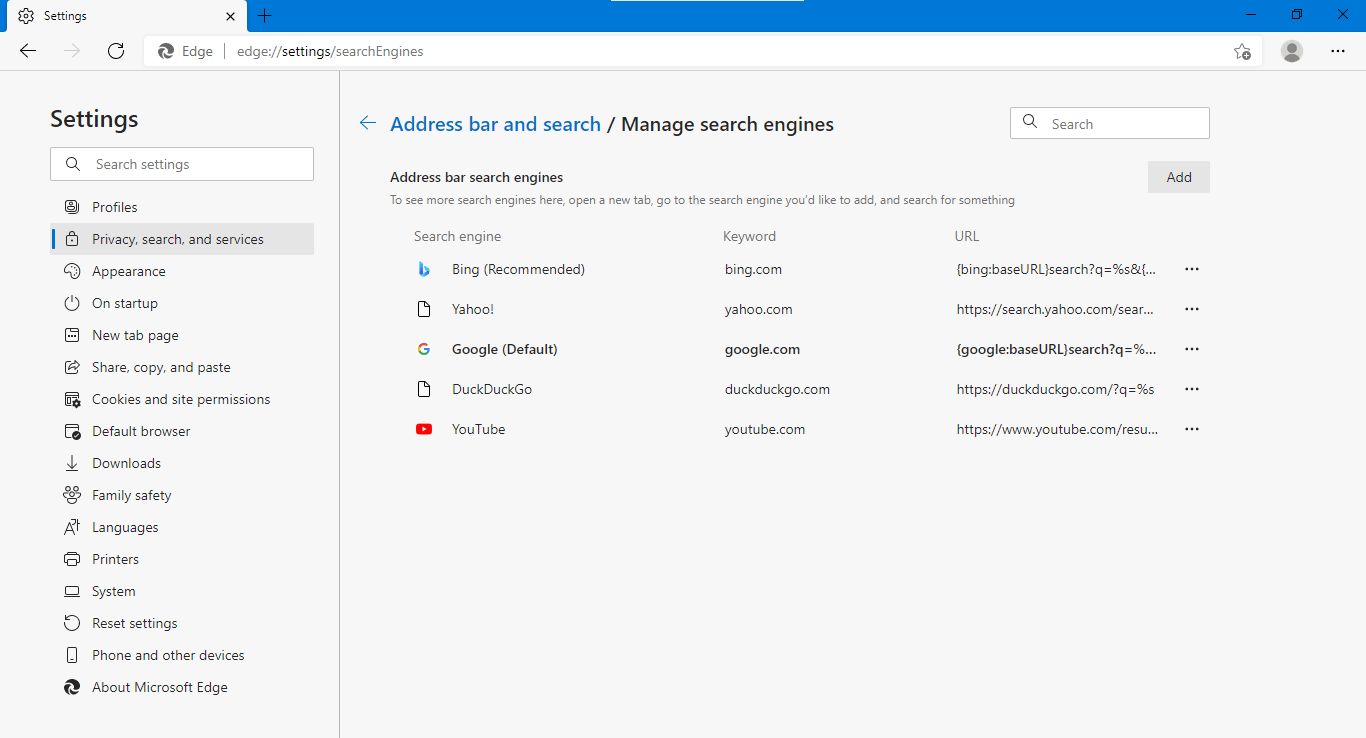
Task: Click the youtube.com keyword
Action: (765, 429)
